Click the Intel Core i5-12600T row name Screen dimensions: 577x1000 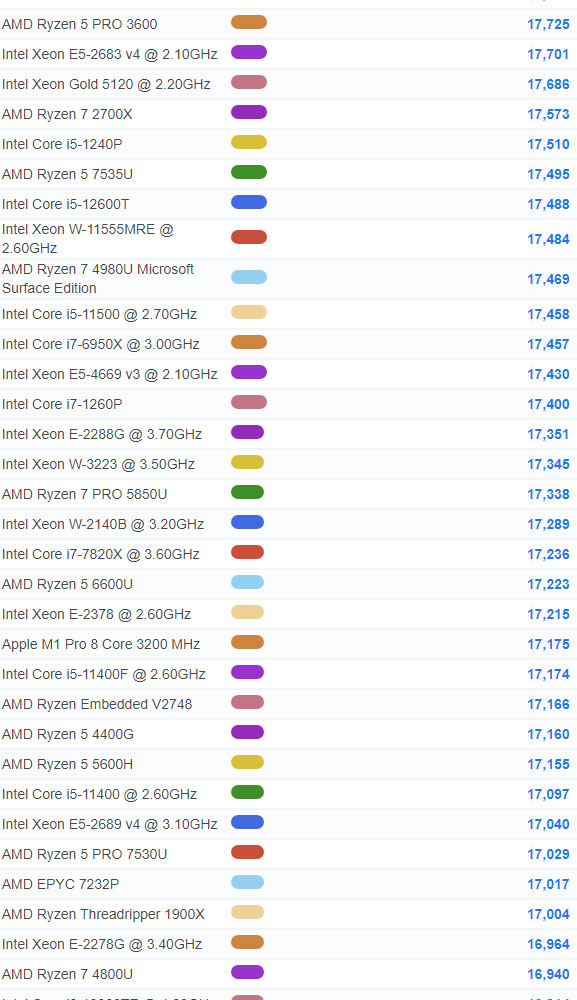66,204
